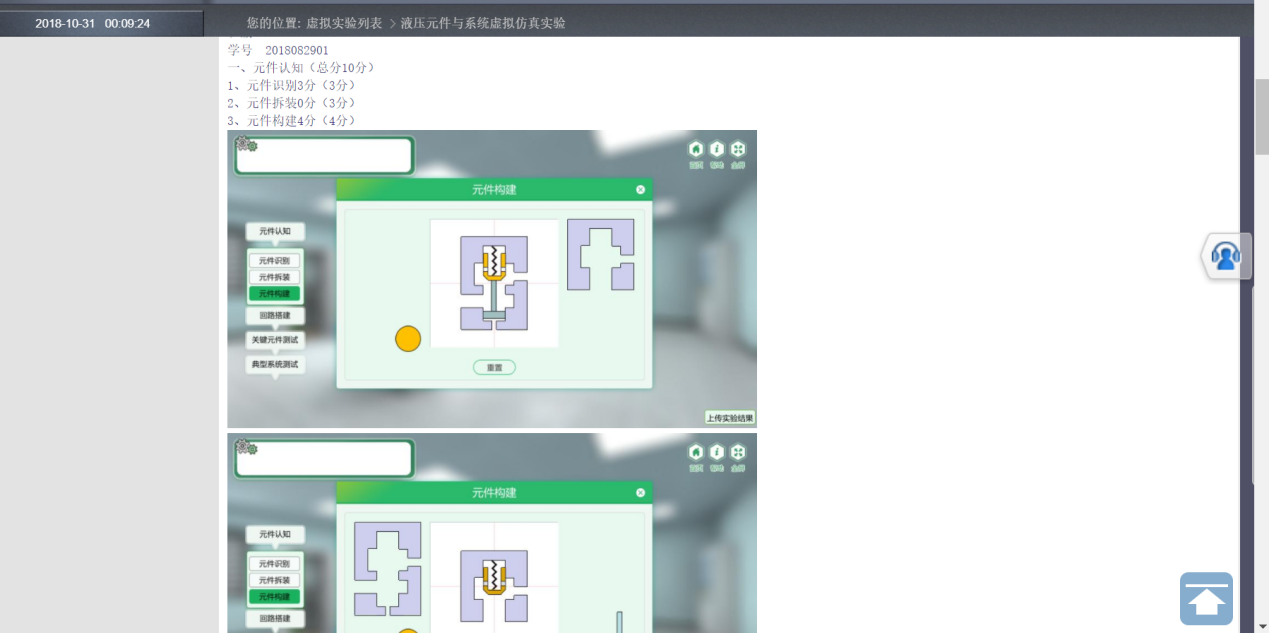This screenshot has width=1269, height=633.
Task: Expand 回路搭建 in the upper screenshot
Action: 274,316
